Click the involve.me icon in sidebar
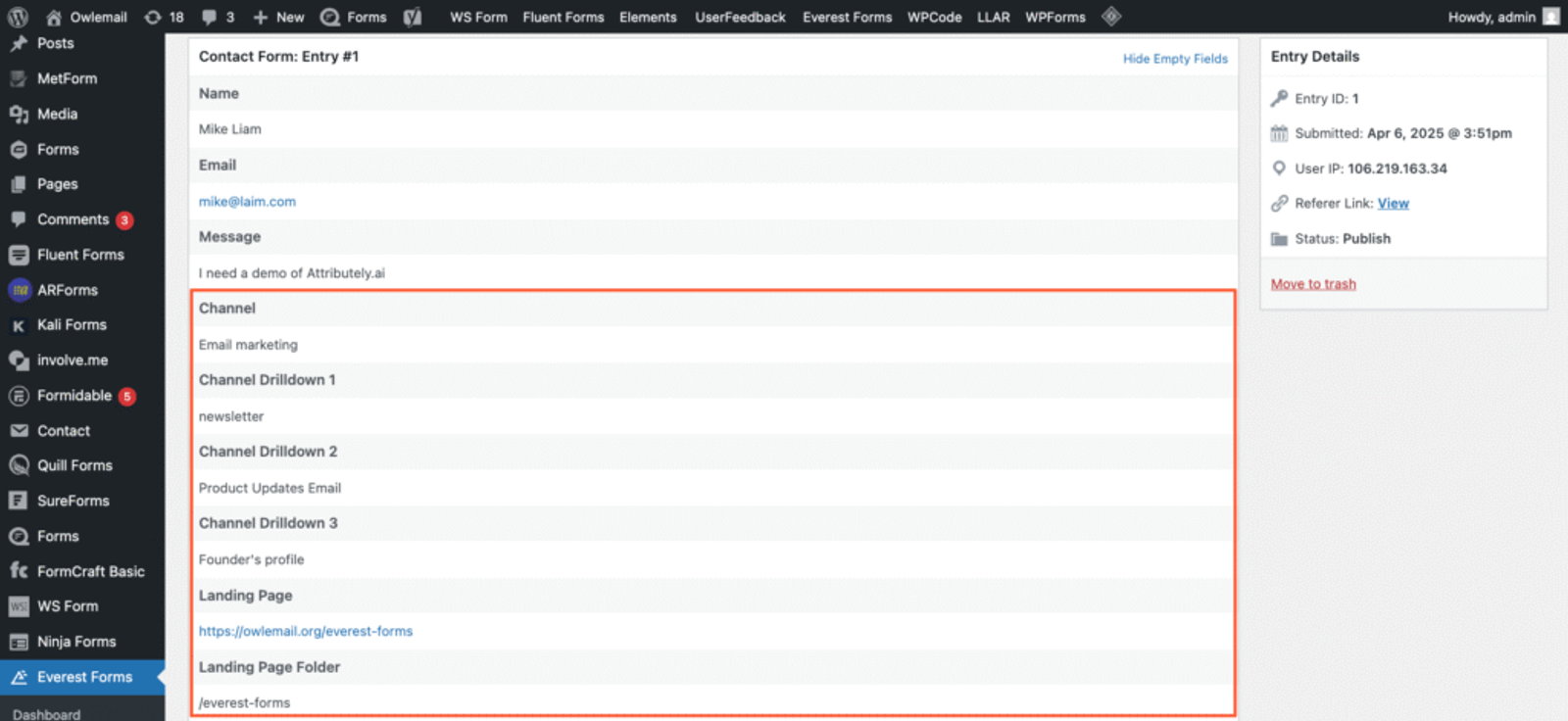This screenshot has height=721, width=1568. click(19, 360)
